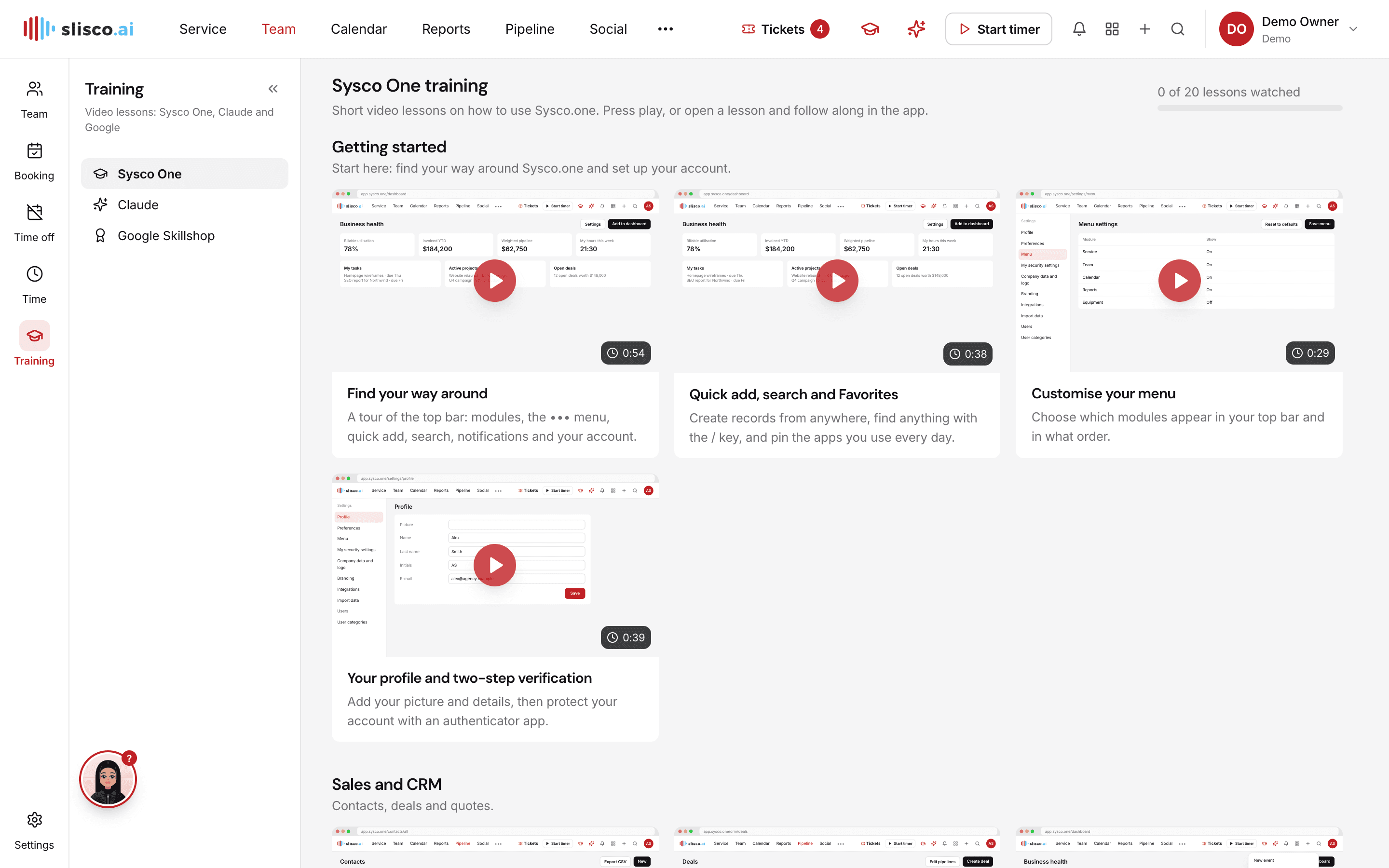The width and height of the screenshot is (1389, 868).
Task: Open the apps grid icon
Action: (x=1112, y=29)
